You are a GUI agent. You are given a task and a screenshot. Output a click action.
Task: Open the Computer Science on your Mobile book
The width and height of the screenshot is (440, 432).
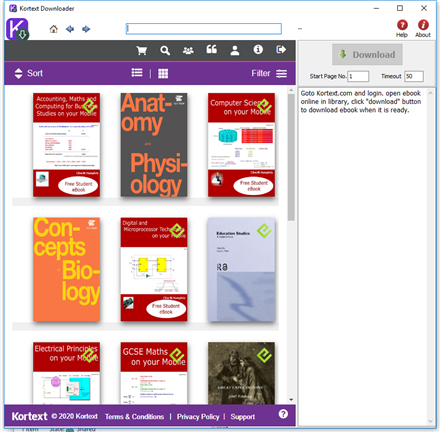241,145
